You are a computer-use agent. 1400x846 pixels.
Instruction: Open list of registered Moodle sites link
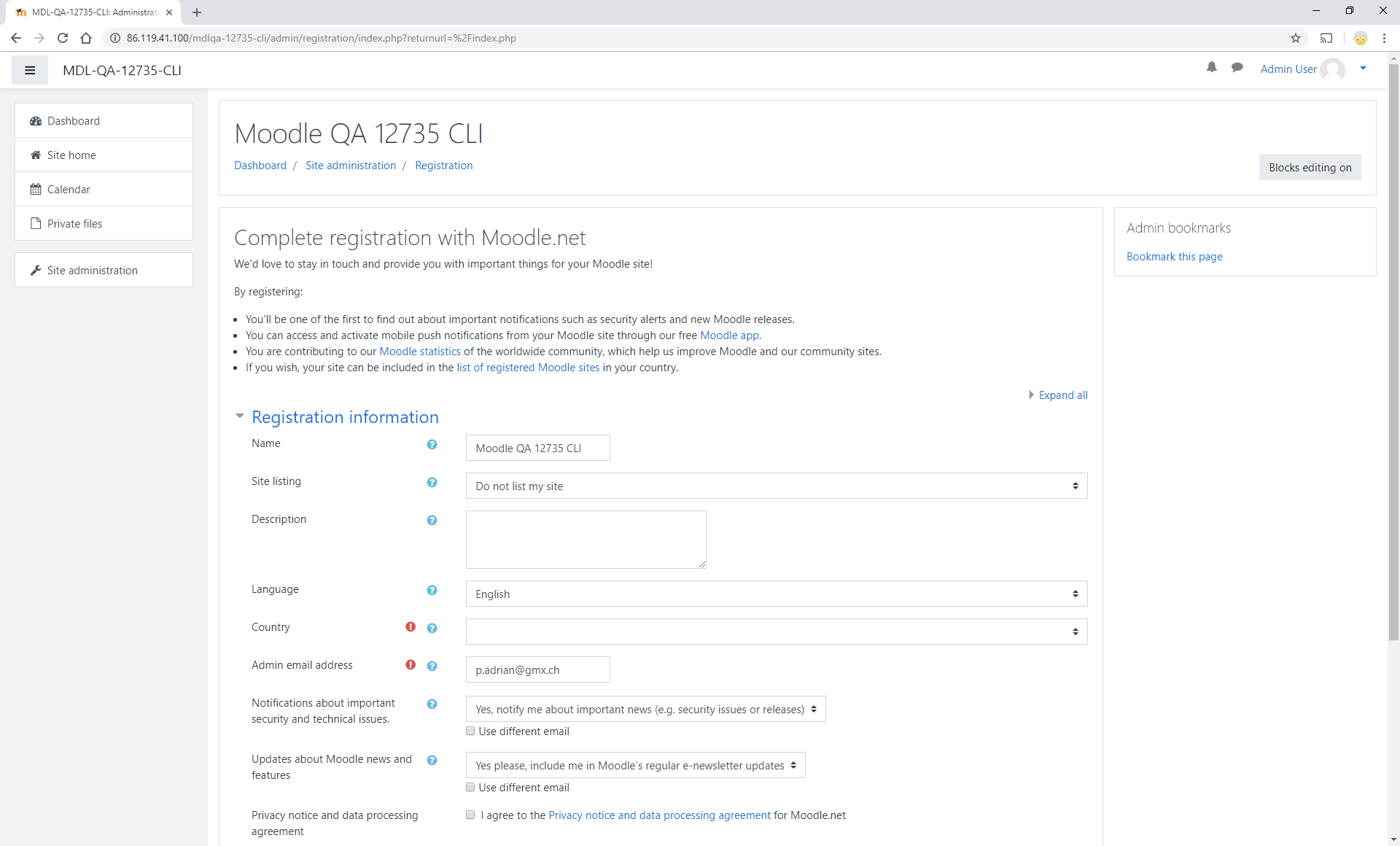tap(528, 368)
